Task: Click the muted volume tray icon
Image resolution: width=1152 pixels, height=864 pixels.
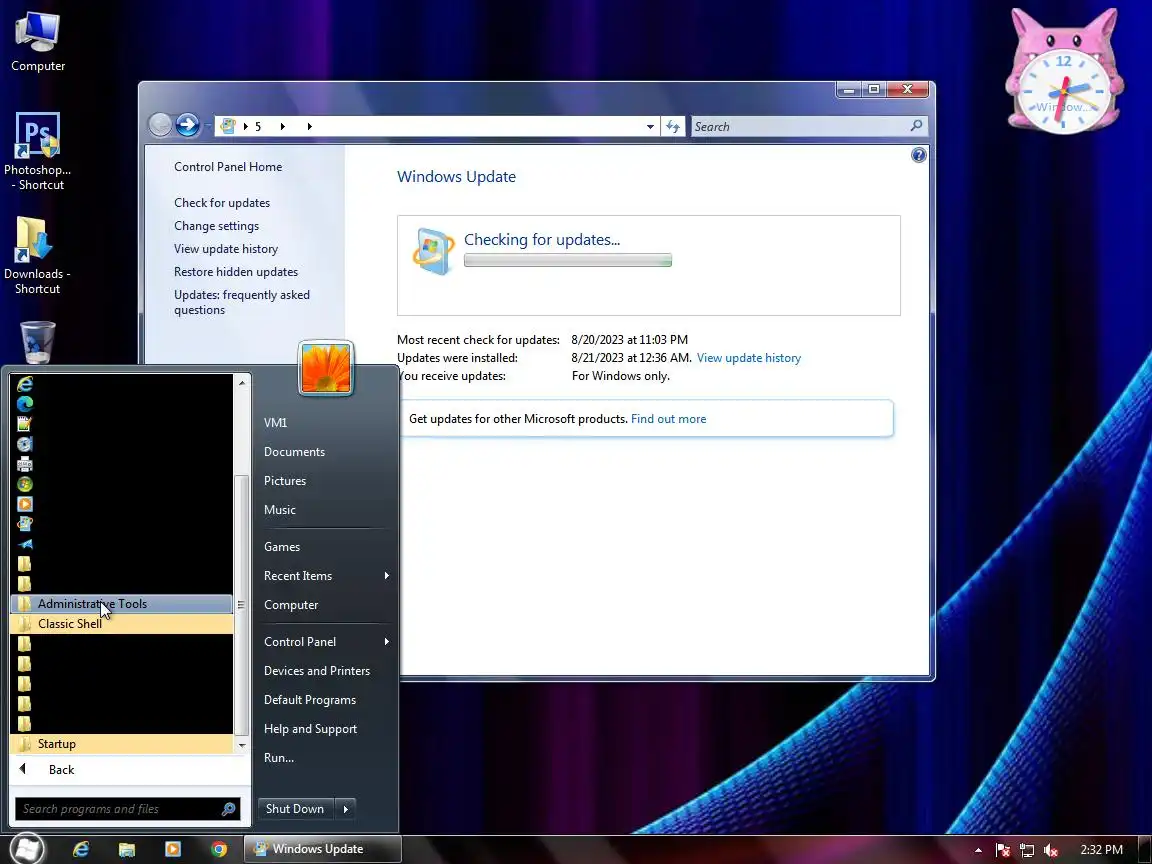Action: 1051,850
